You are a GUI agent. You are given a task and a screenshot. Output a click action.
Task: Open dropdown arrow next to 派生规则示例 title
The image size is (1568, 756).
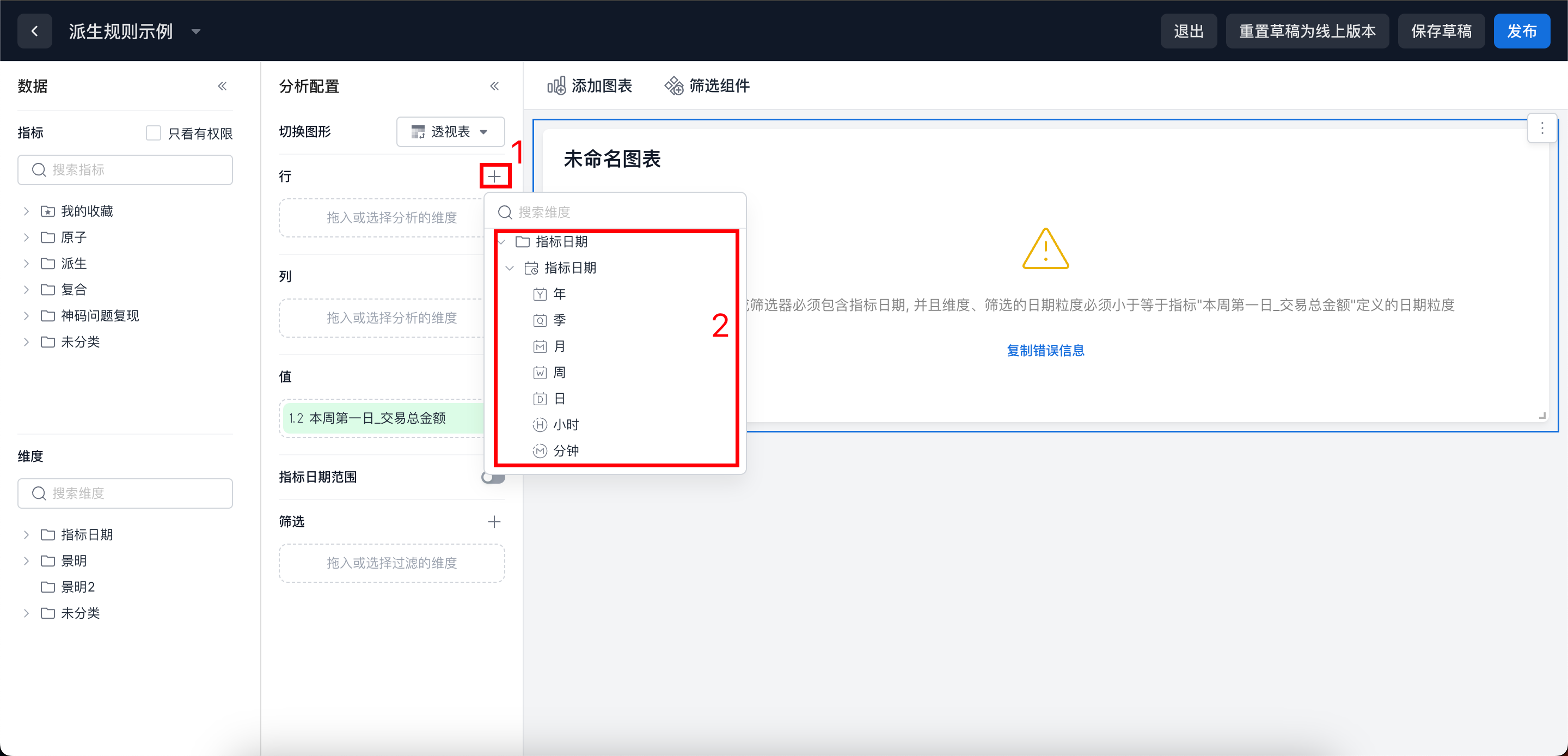click(x=196, y=31)
